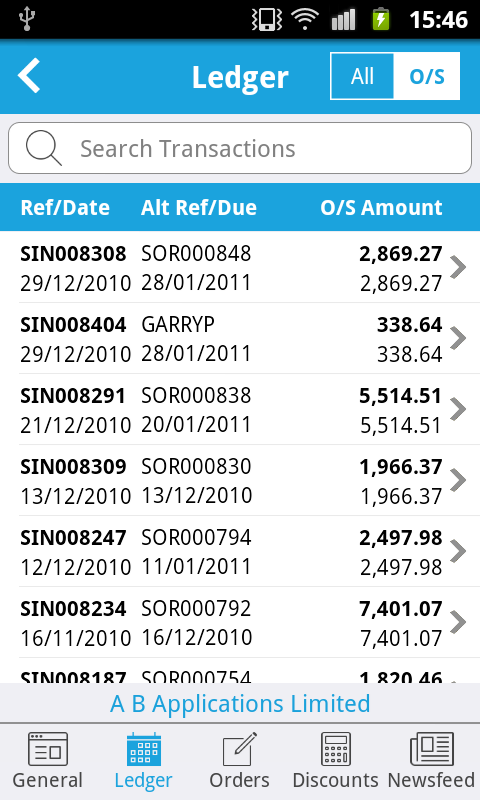Open the SIN008247 transaction row
This screenshot has width=480, height=800.
point(240,551)
